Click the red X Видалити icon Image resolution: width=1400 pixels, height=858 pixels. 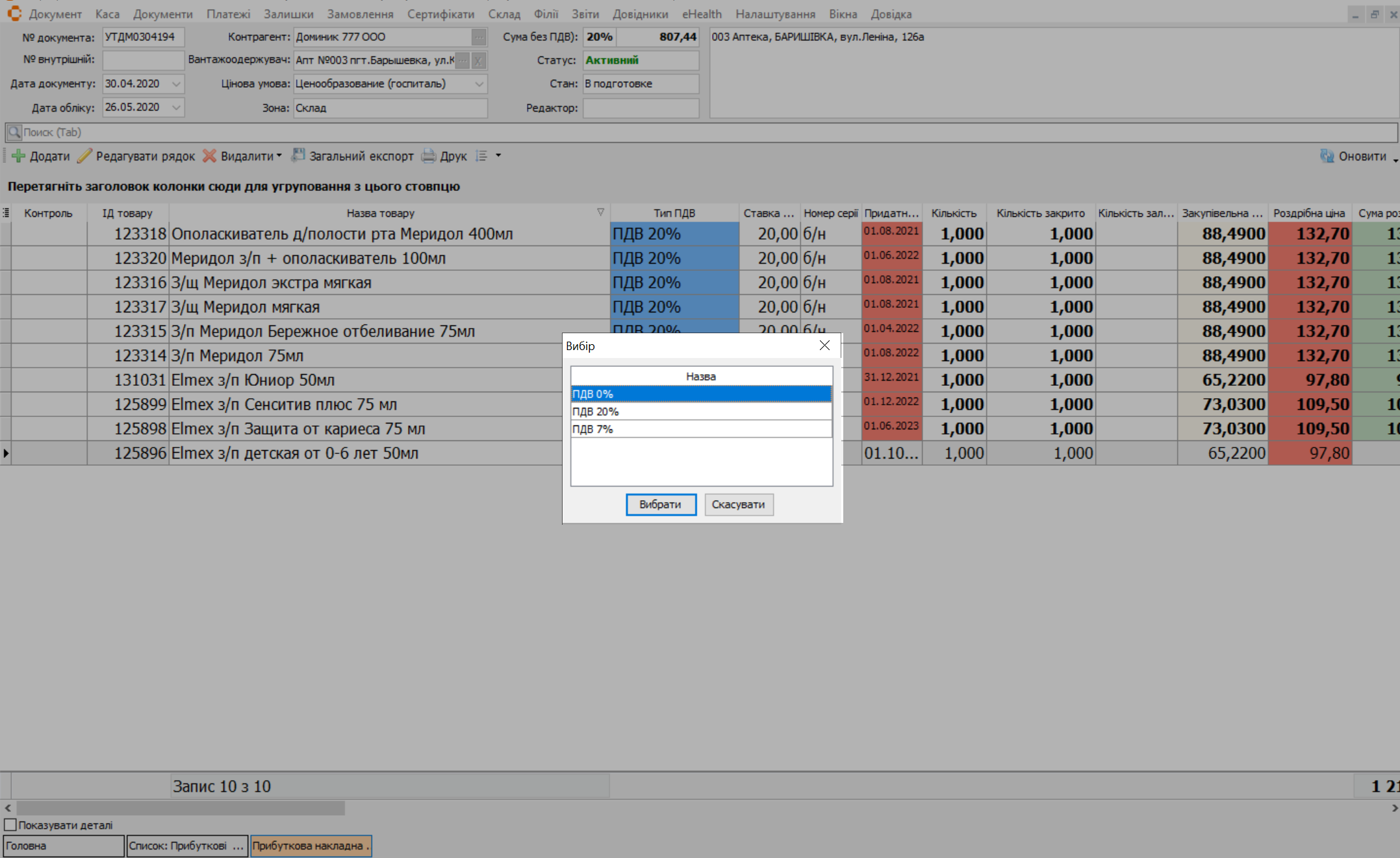click(x=209, y=156)
